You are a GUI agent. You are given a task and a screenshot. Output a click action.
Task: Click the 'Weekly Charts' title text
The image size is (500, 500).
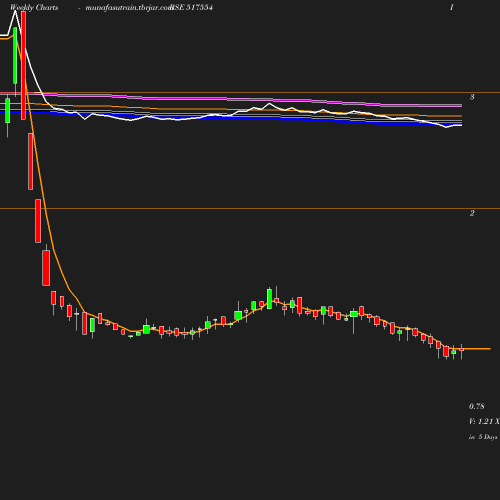click(x=34, y=8)
